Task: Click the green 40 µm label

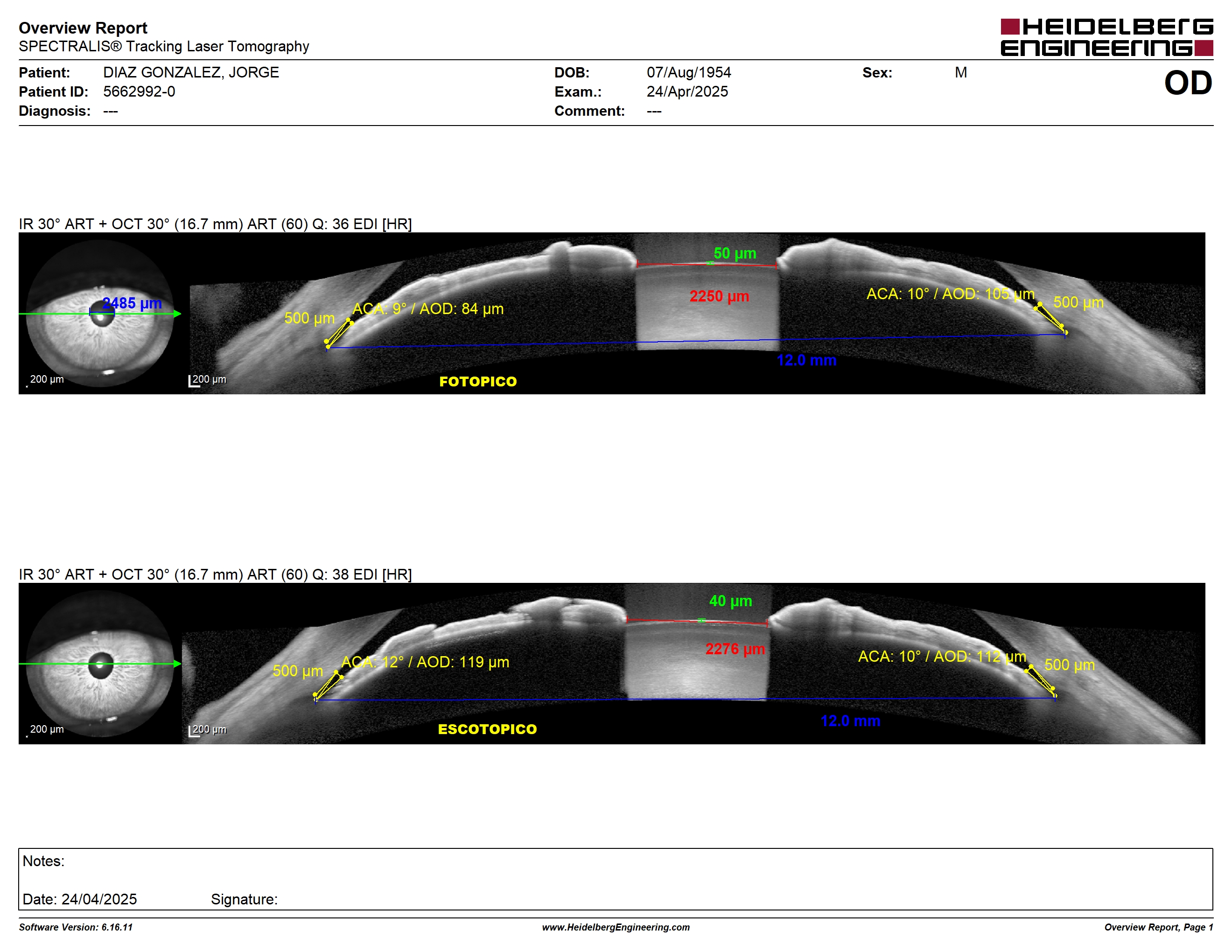Action: tap(730, 601)
